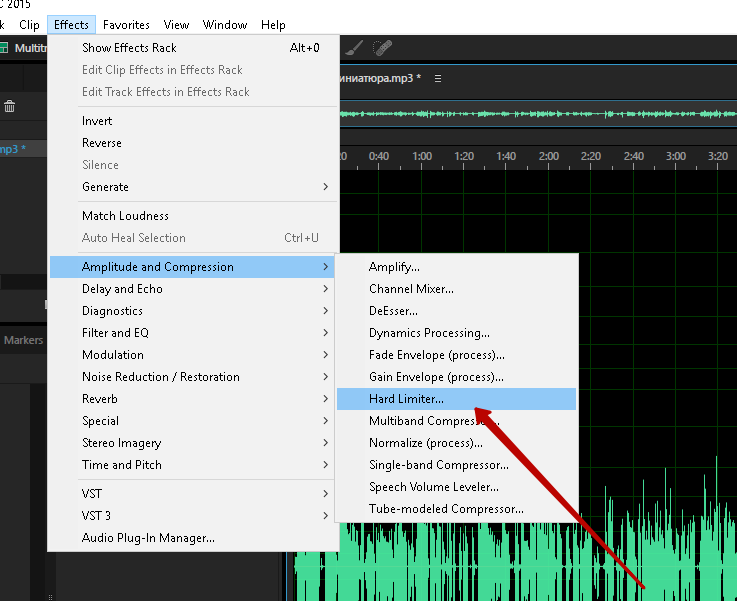This screenshot has height=601, width=737.
Task: Choose Single-band Compressor effect
Action: point(456,465)
